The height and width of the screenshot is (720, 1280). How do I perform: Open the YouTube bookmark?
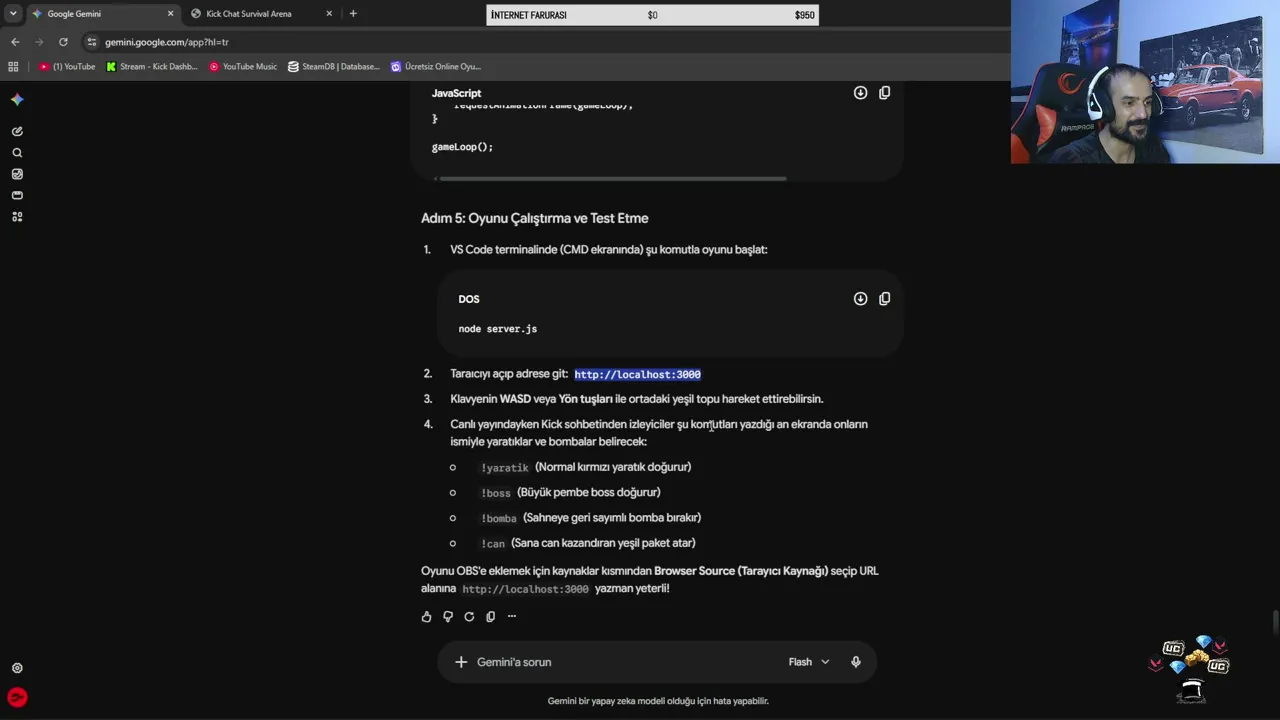pyautogui.click(x=67, y=67)
